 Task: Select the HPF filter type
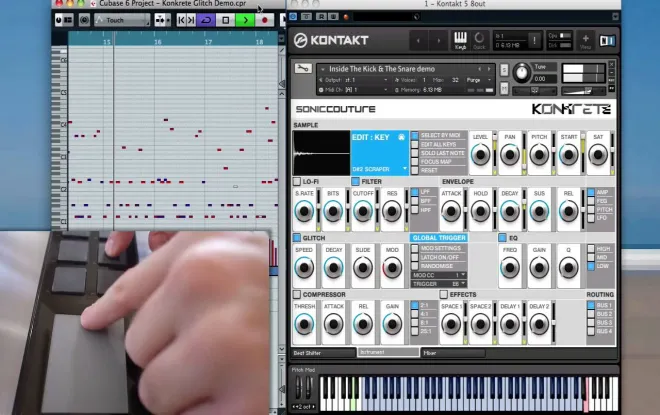(415, 210)
